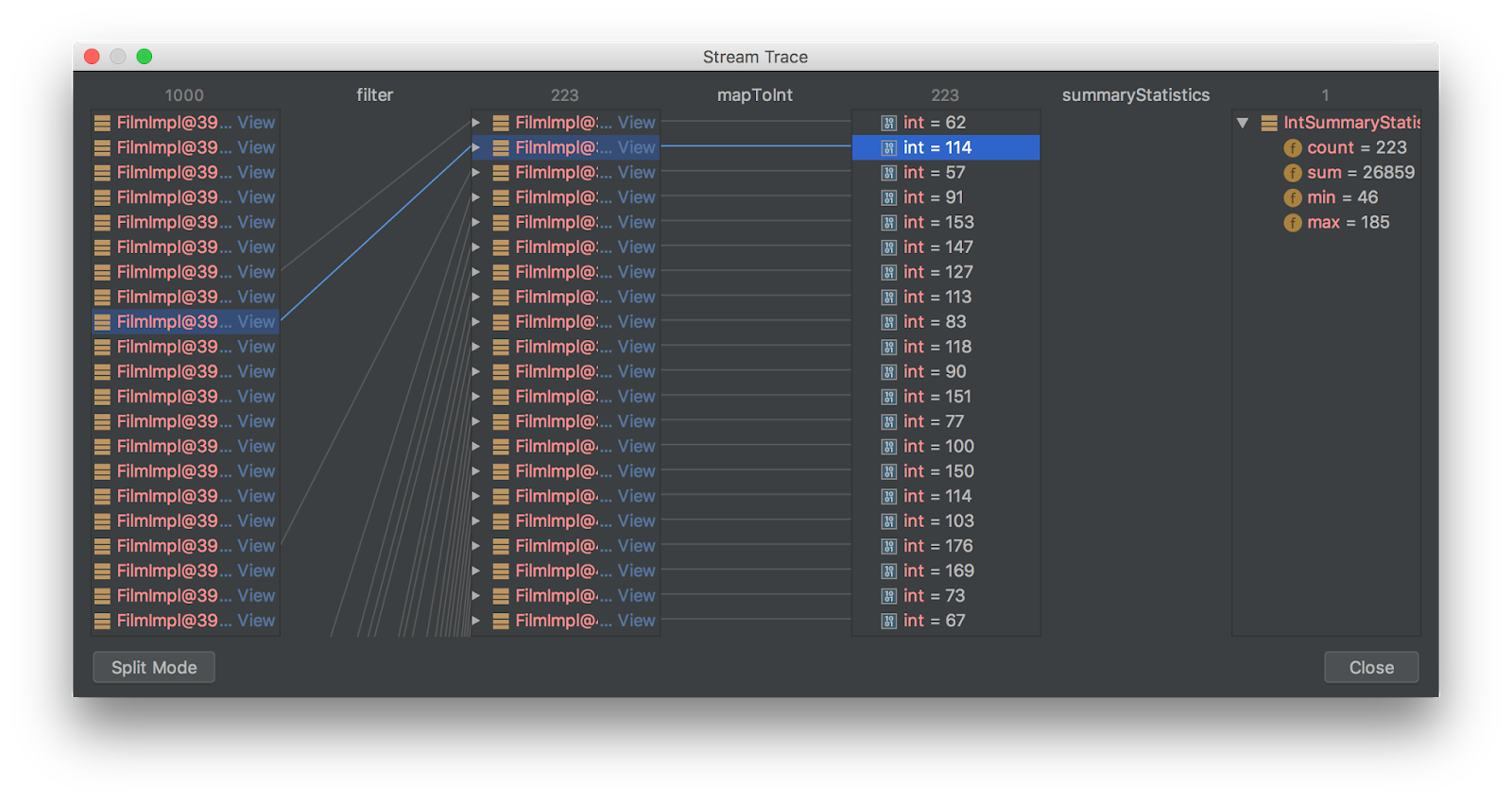Select the int = 103 value
Viewport: 1512px width, 802px height.
[x=938, y=521]
